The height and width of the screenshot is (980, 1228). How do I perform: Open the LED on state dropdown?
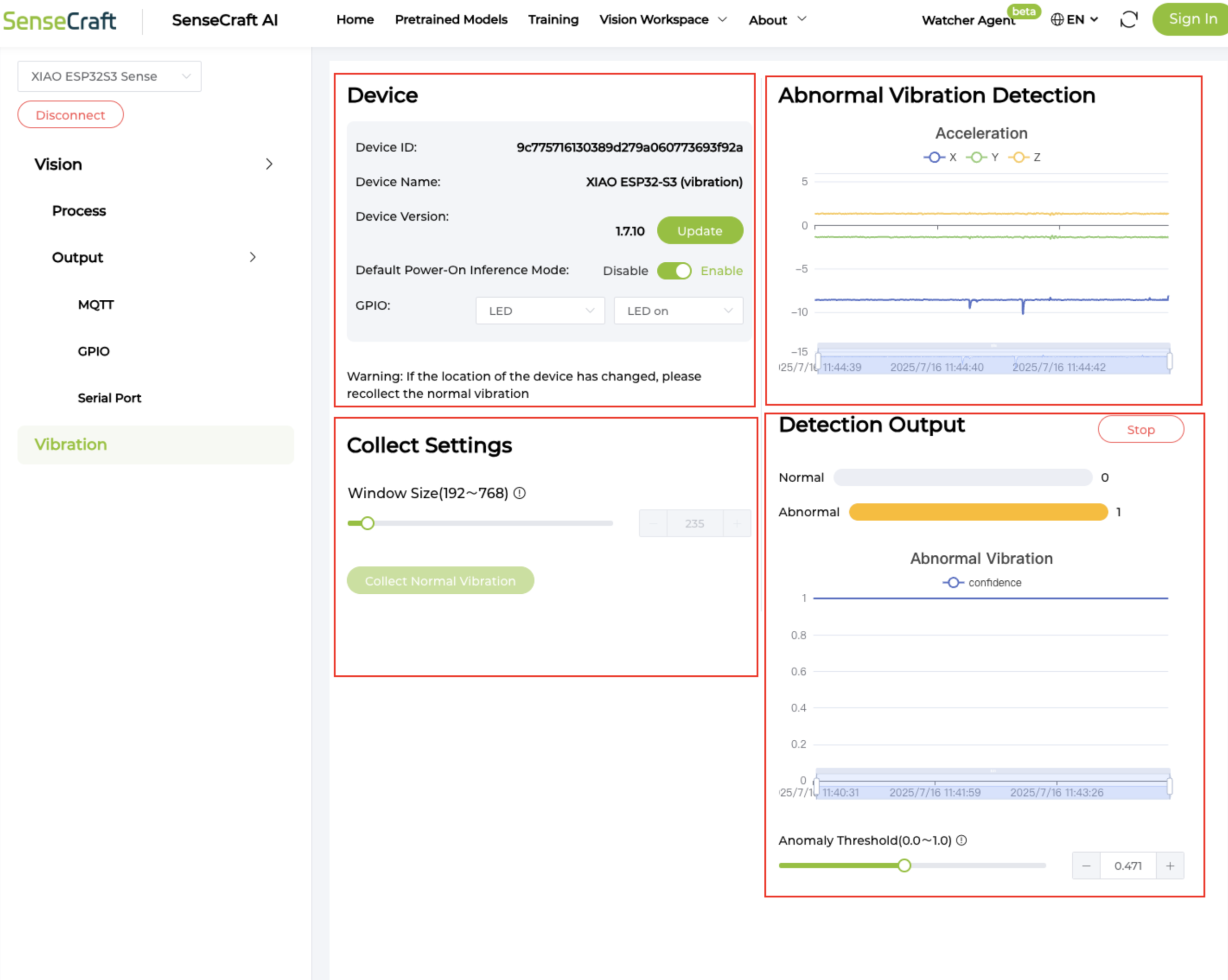click(x=678, y=311)
